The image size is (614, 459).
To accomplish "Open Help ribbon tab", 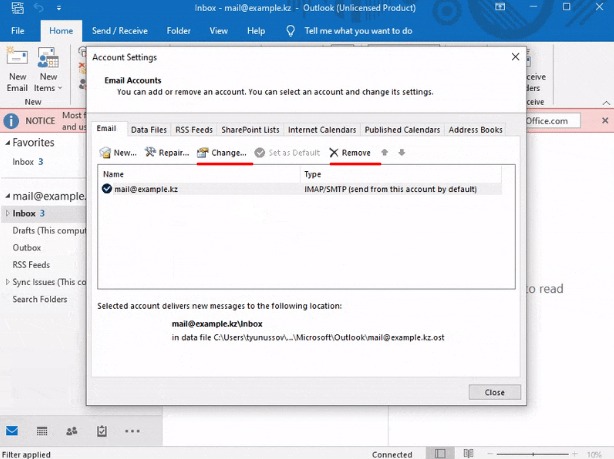I will click(x=256, y=31).
